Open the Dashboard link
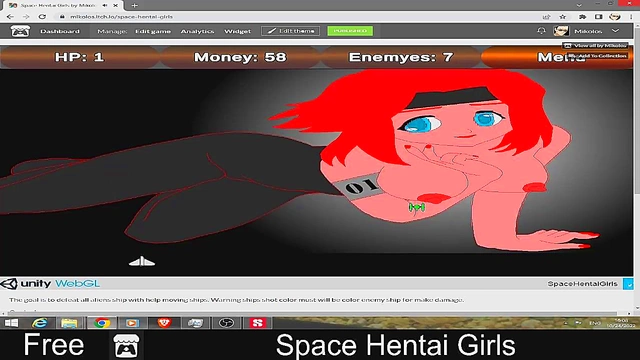Viewport: 640px width, 360px height. pyautogui.click(x=60, y=31)
